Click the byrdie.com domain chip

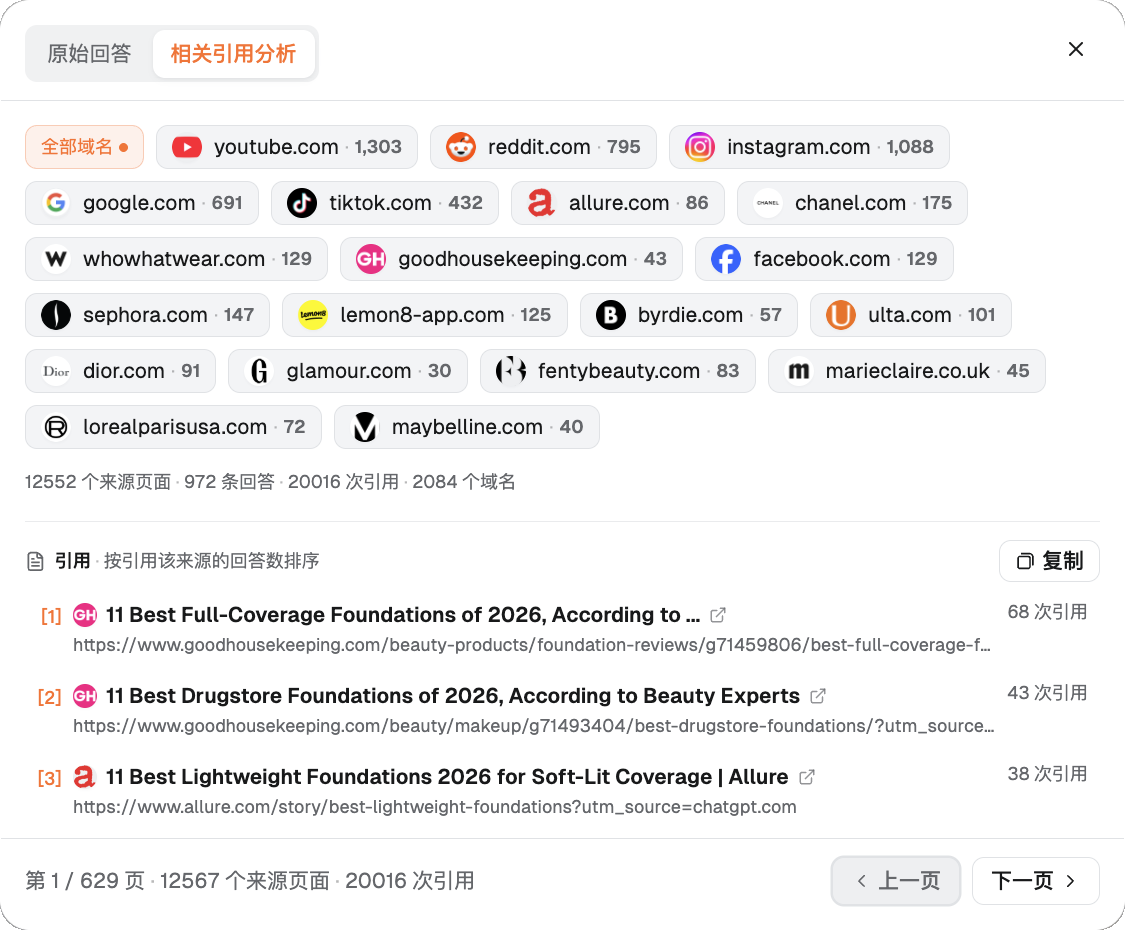[689, 315]
